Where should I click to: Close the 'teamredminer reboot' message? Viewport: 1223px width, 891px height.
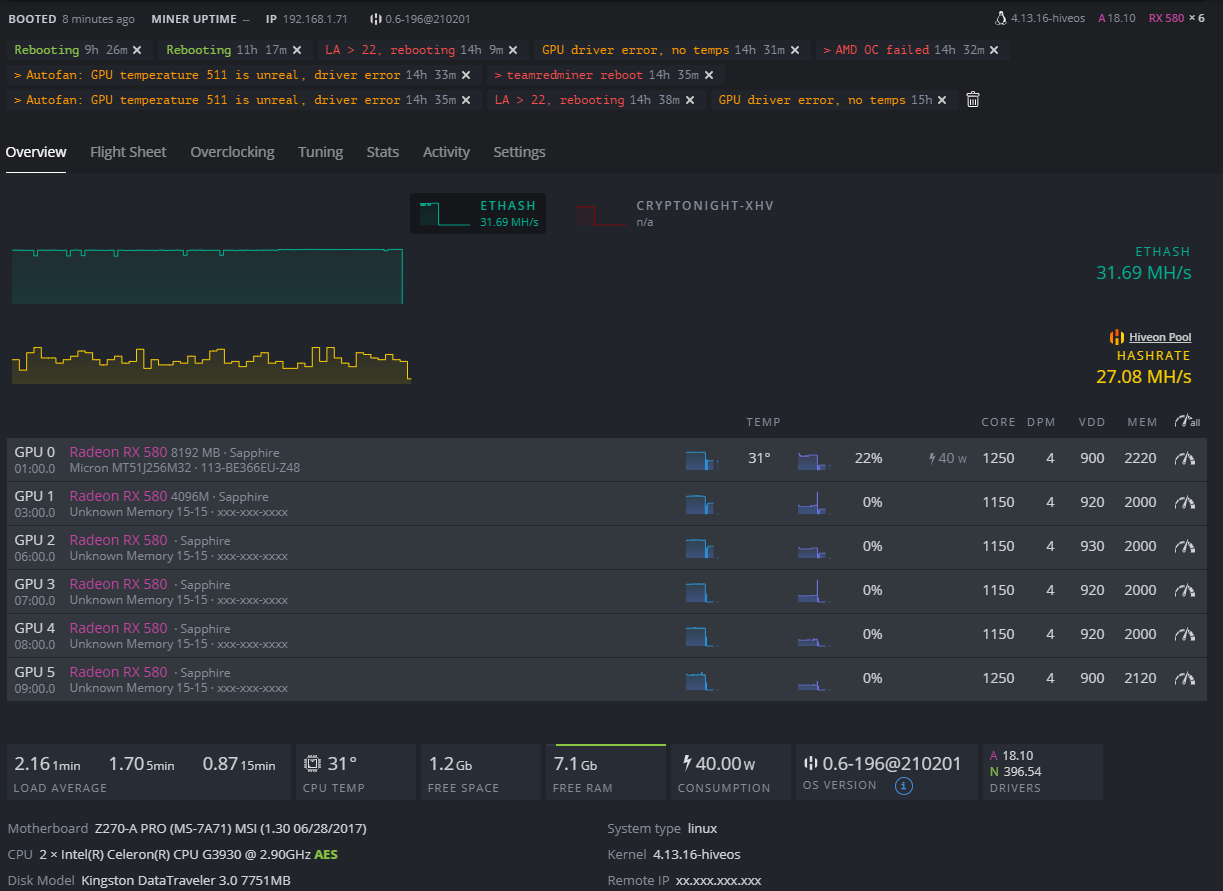709,75
